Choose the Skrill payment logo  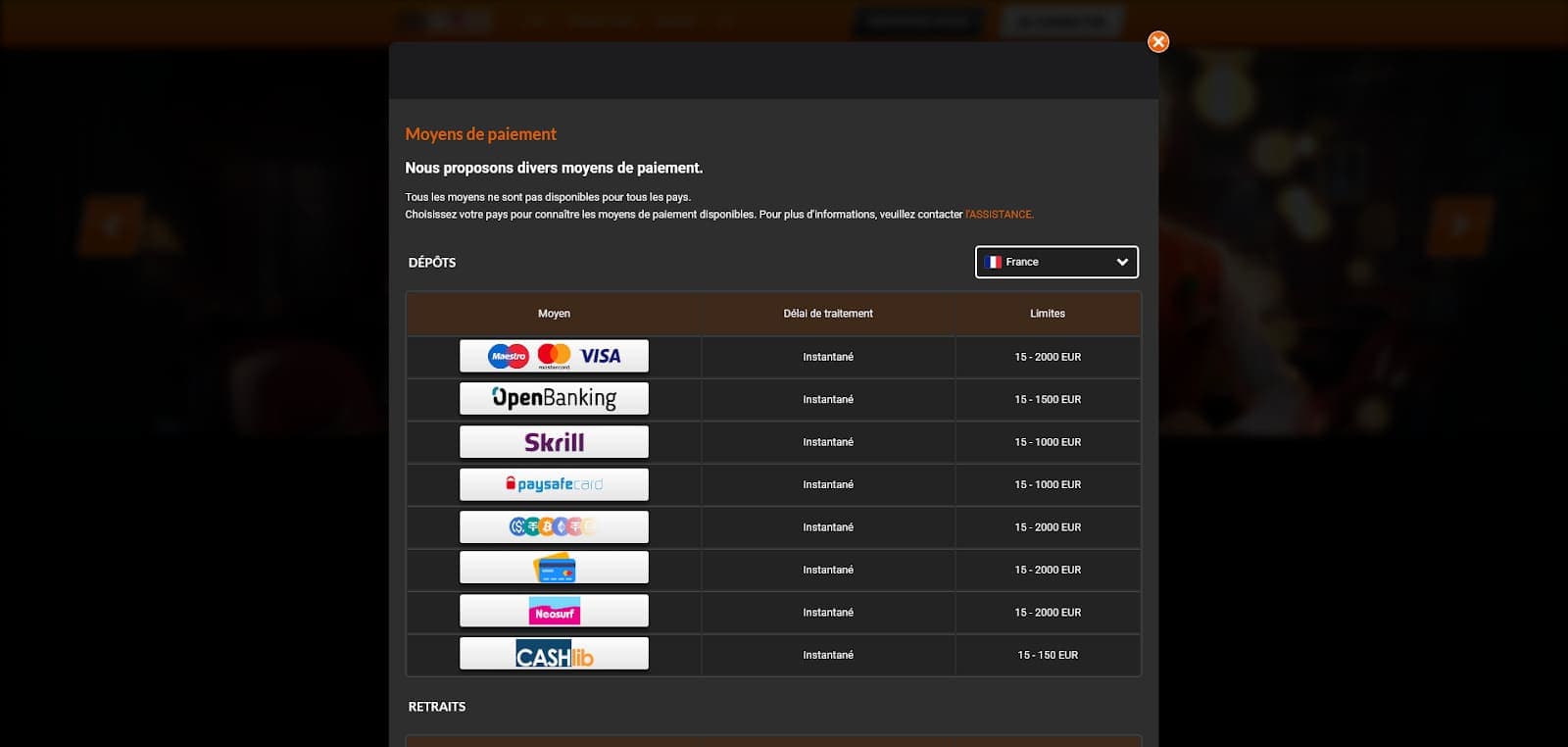[554, 441]
